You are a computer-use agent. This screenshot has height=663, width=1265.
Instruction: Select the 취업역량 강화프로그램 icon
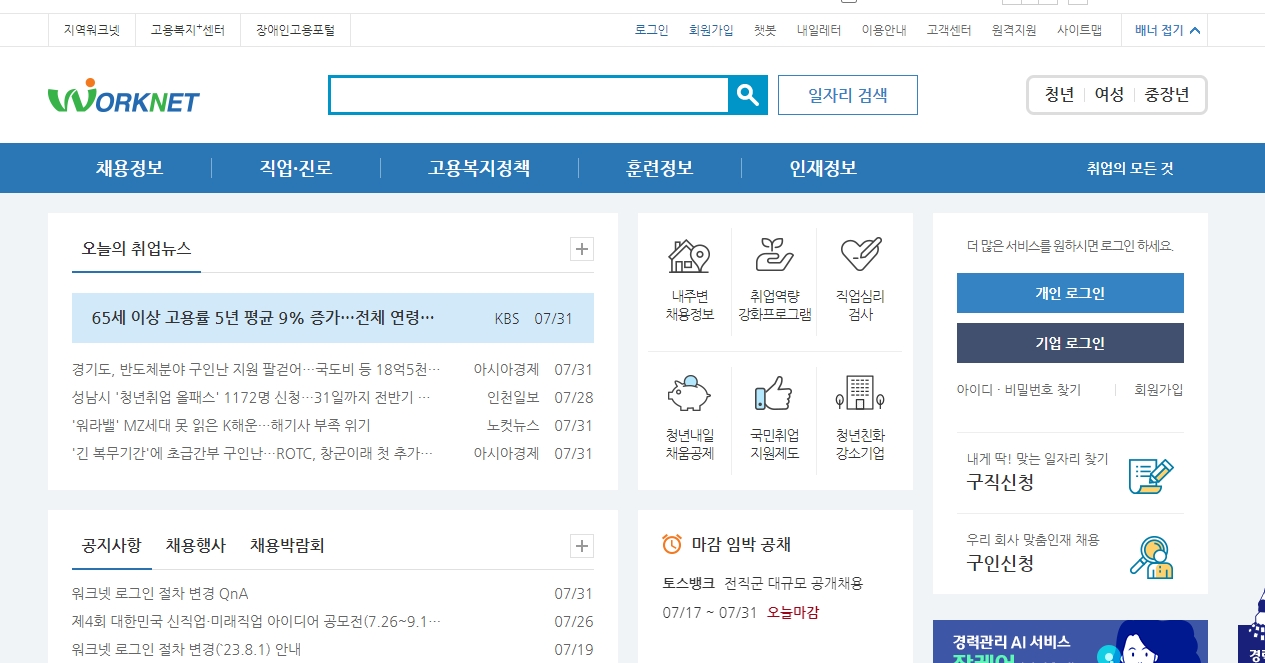tap(774, 267)
